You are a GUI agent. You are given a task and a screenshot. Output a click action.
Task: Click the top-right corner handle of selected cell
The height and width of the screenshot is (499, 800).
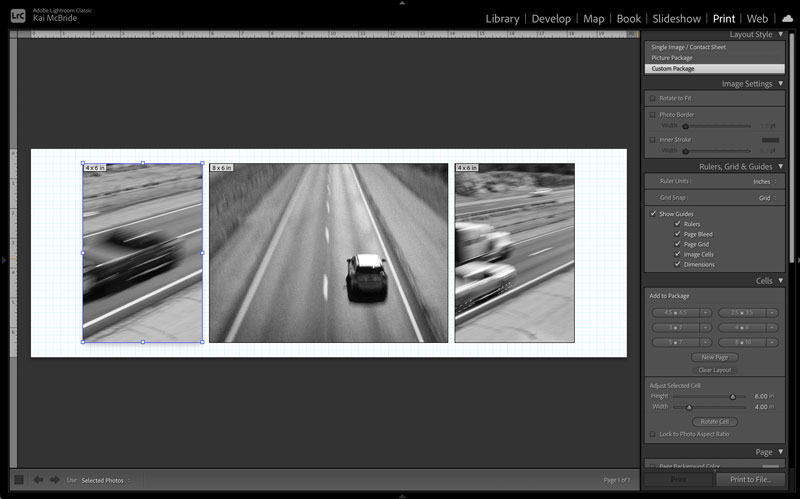[x=203, y=163]
